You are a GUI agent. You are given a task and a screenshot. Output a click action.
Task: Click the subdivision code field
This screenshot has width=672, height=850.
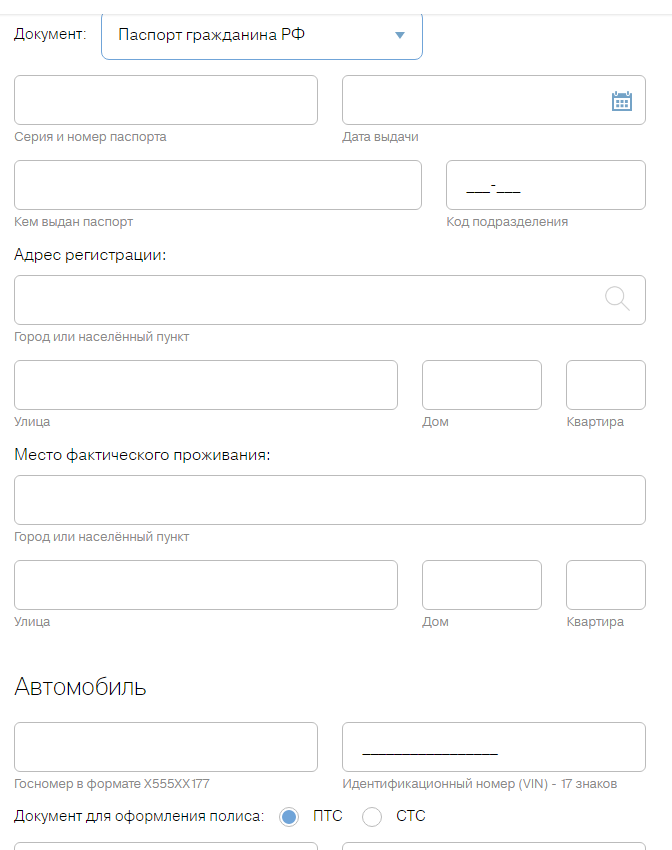click(546, 185)
